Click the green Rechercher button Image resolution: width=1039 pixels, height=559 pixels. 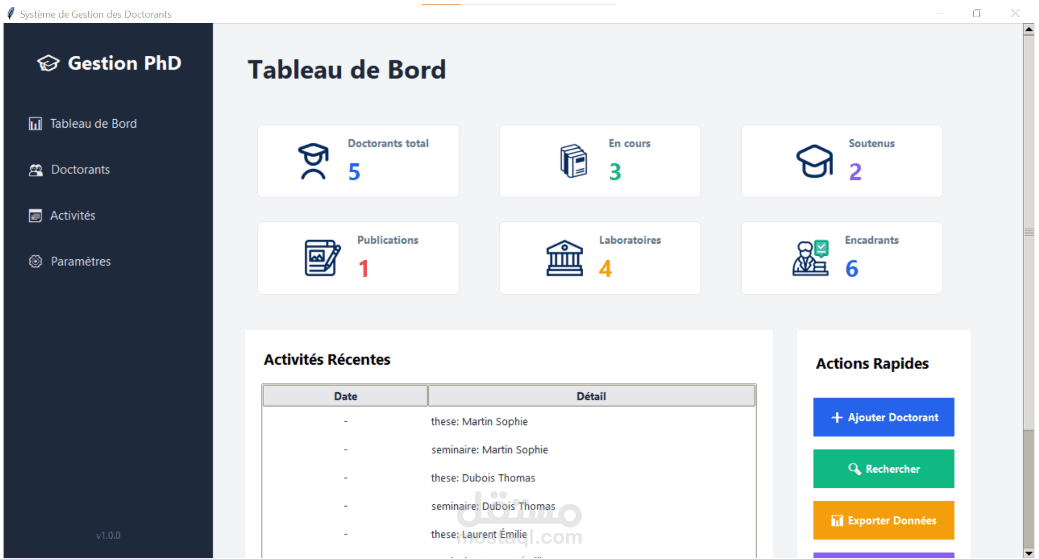pos(883,469)
